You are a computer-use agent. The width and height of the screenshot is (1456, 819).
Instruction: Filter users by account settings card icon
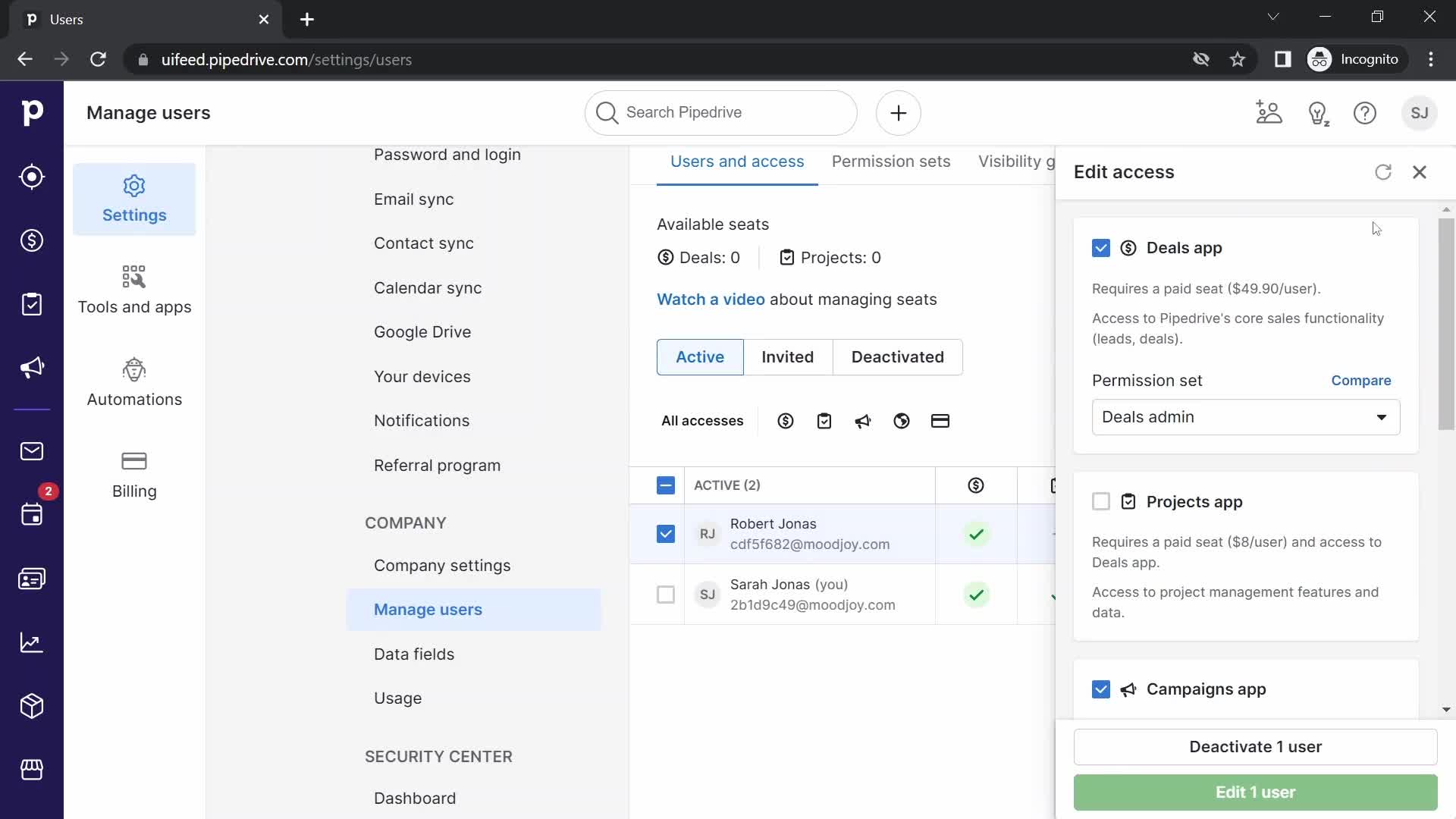940,421
